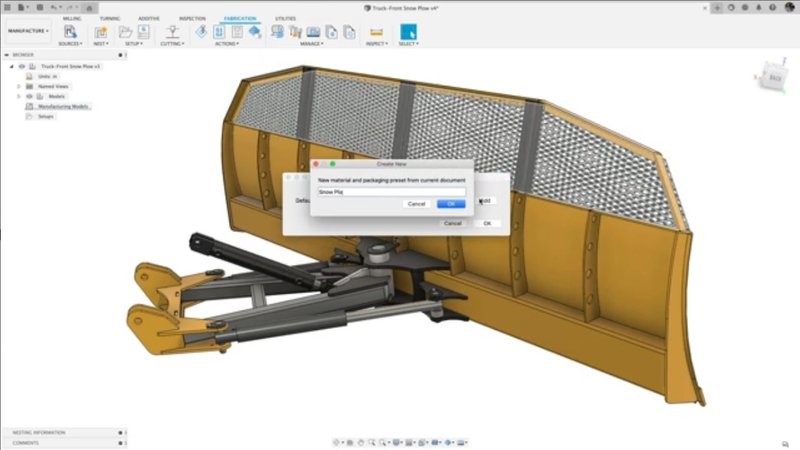Click the Sources tool icon

[x=70, y=32]
